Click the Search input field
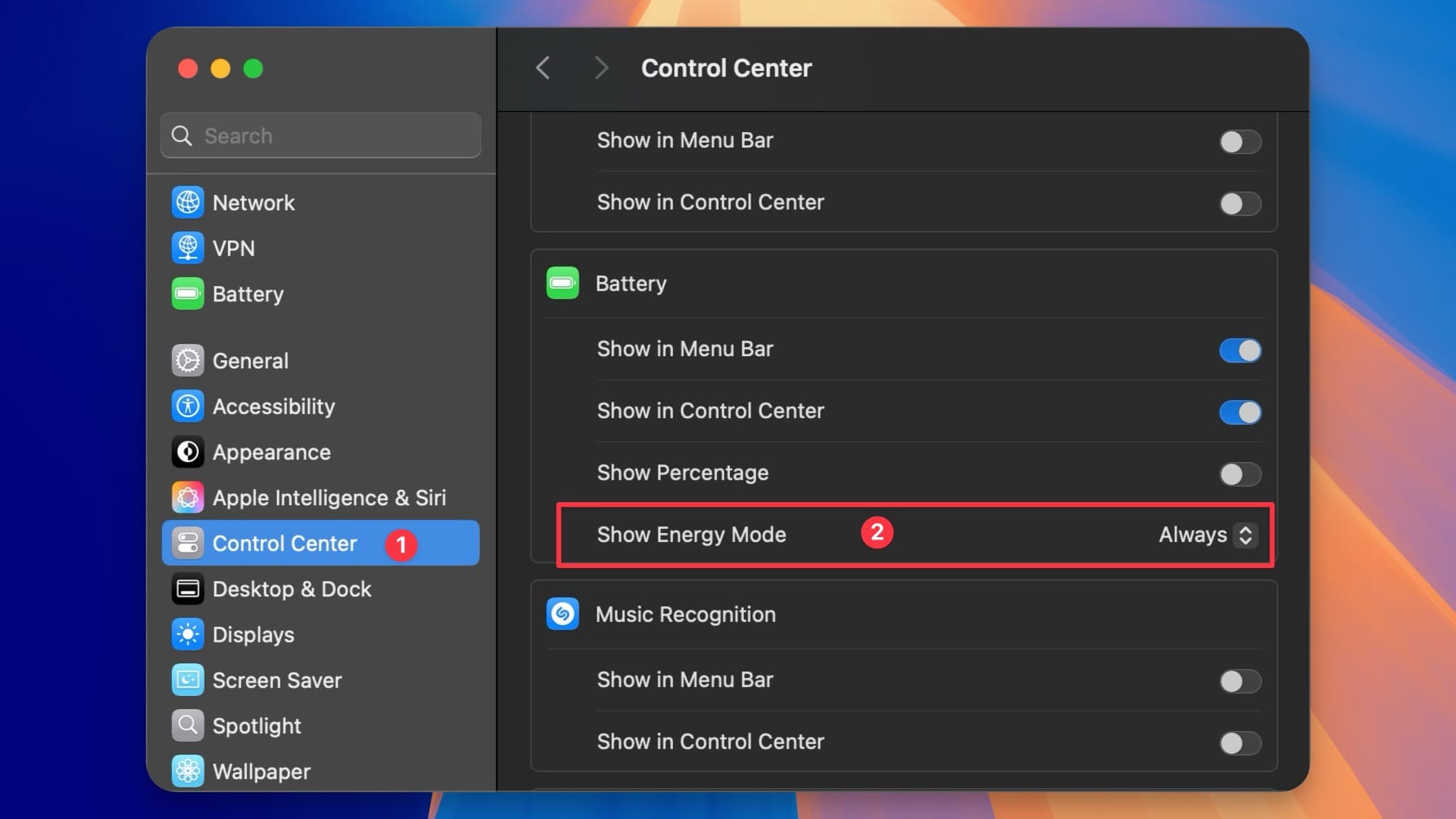 pyautogui.click(x=320, y=135)
